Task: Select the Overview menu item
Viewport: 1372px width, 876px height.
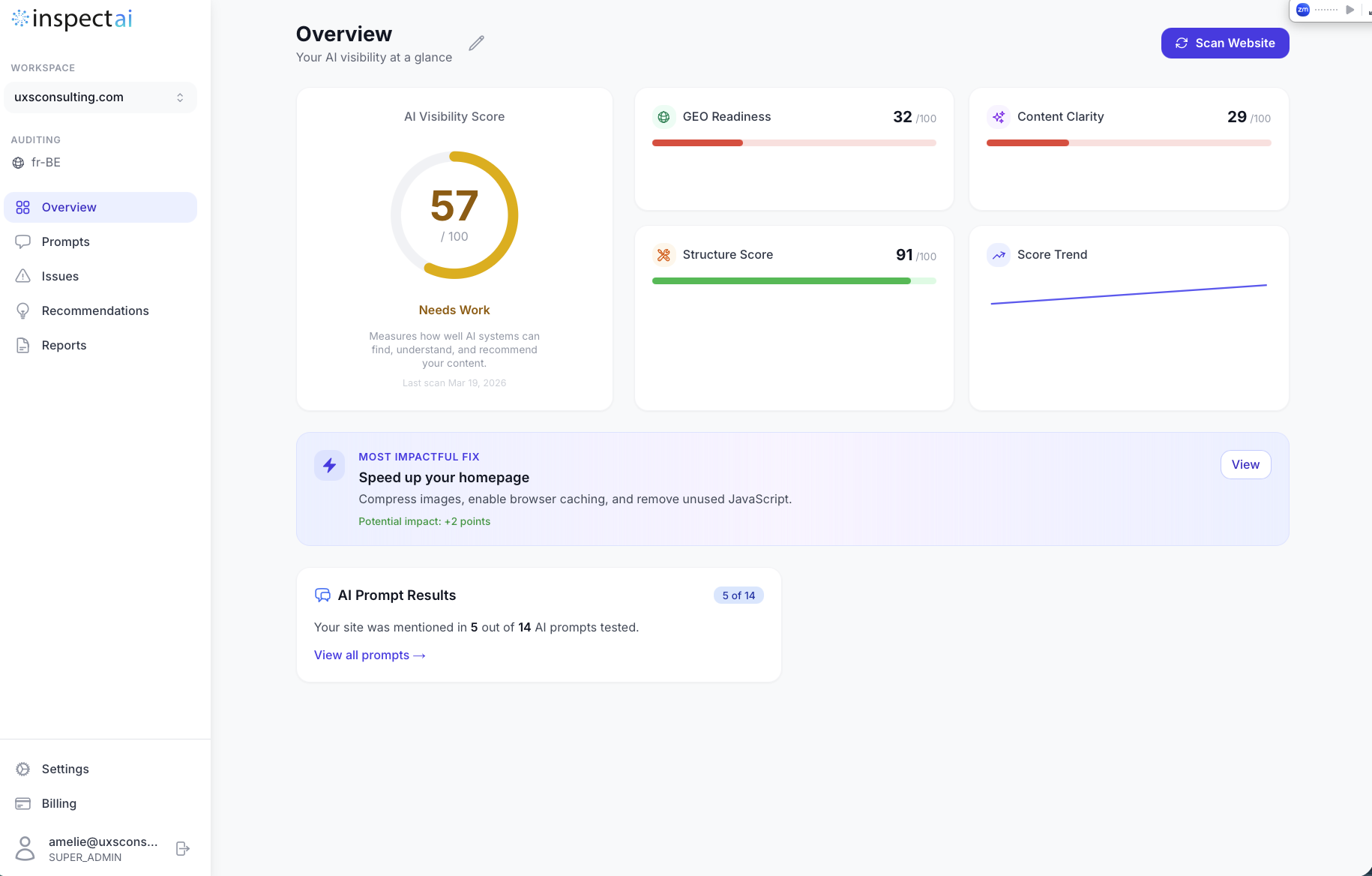Action: coord(100,208)
